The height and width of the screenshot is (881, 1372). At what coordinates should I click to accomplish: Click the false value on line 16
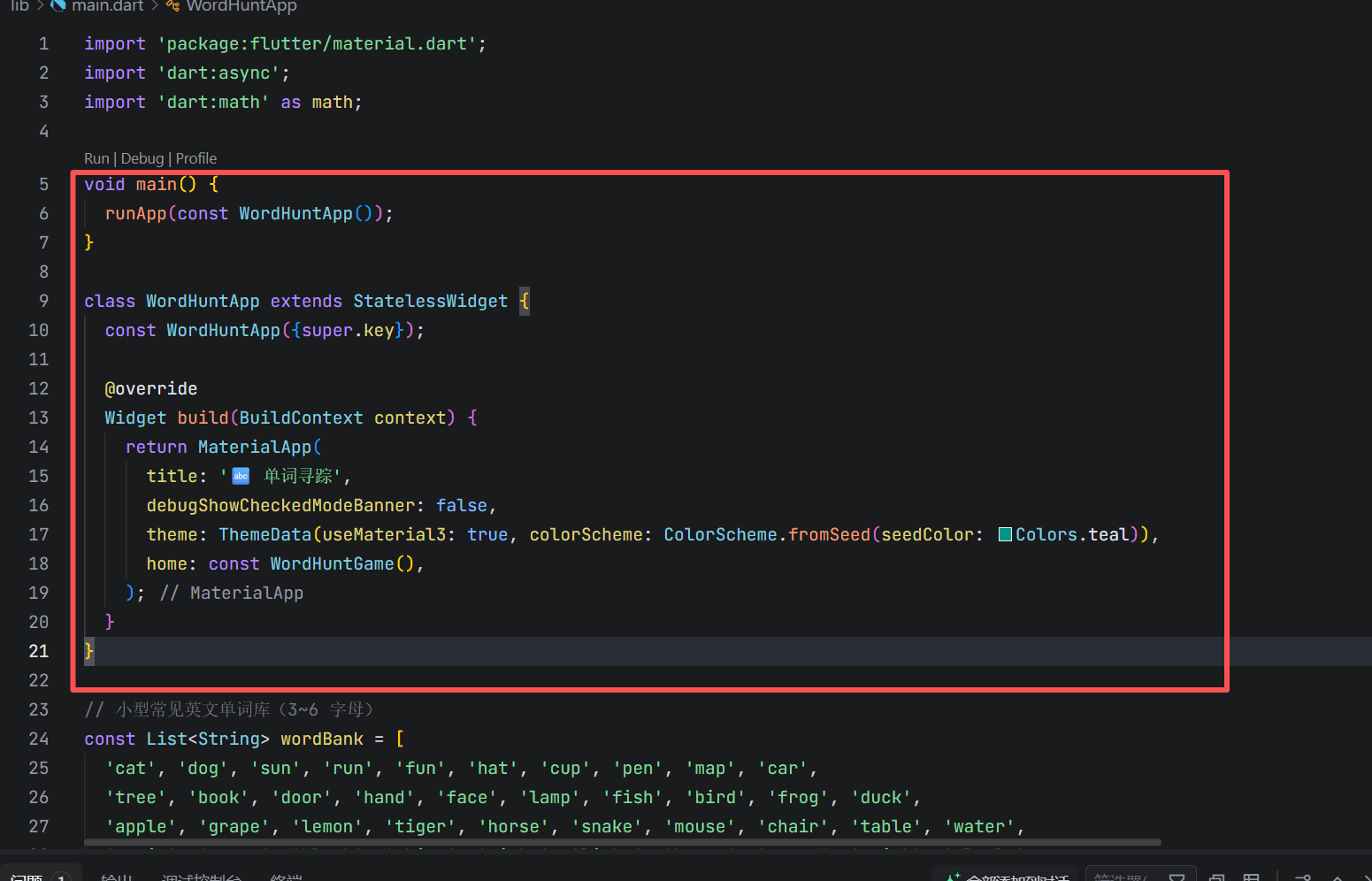tap(462, 505)
